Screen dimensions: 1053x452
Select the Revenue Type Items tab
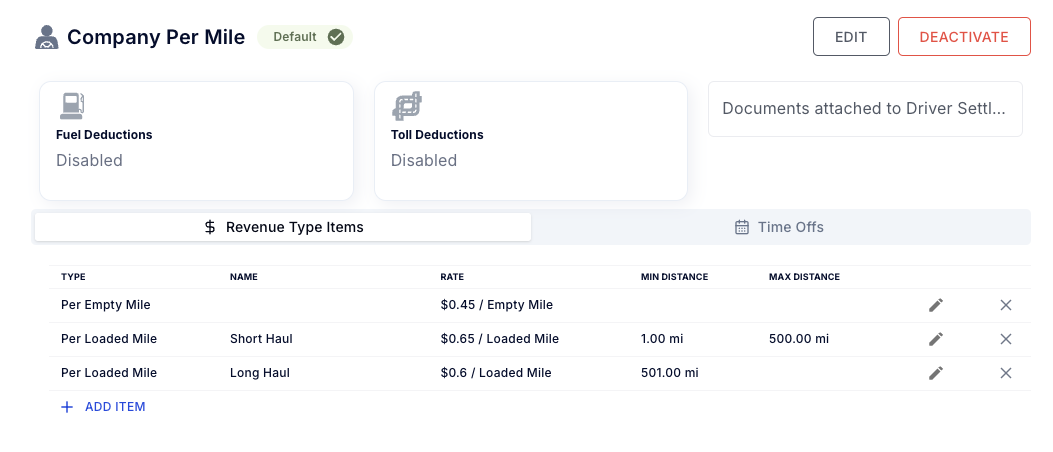(x=283, y=227)
